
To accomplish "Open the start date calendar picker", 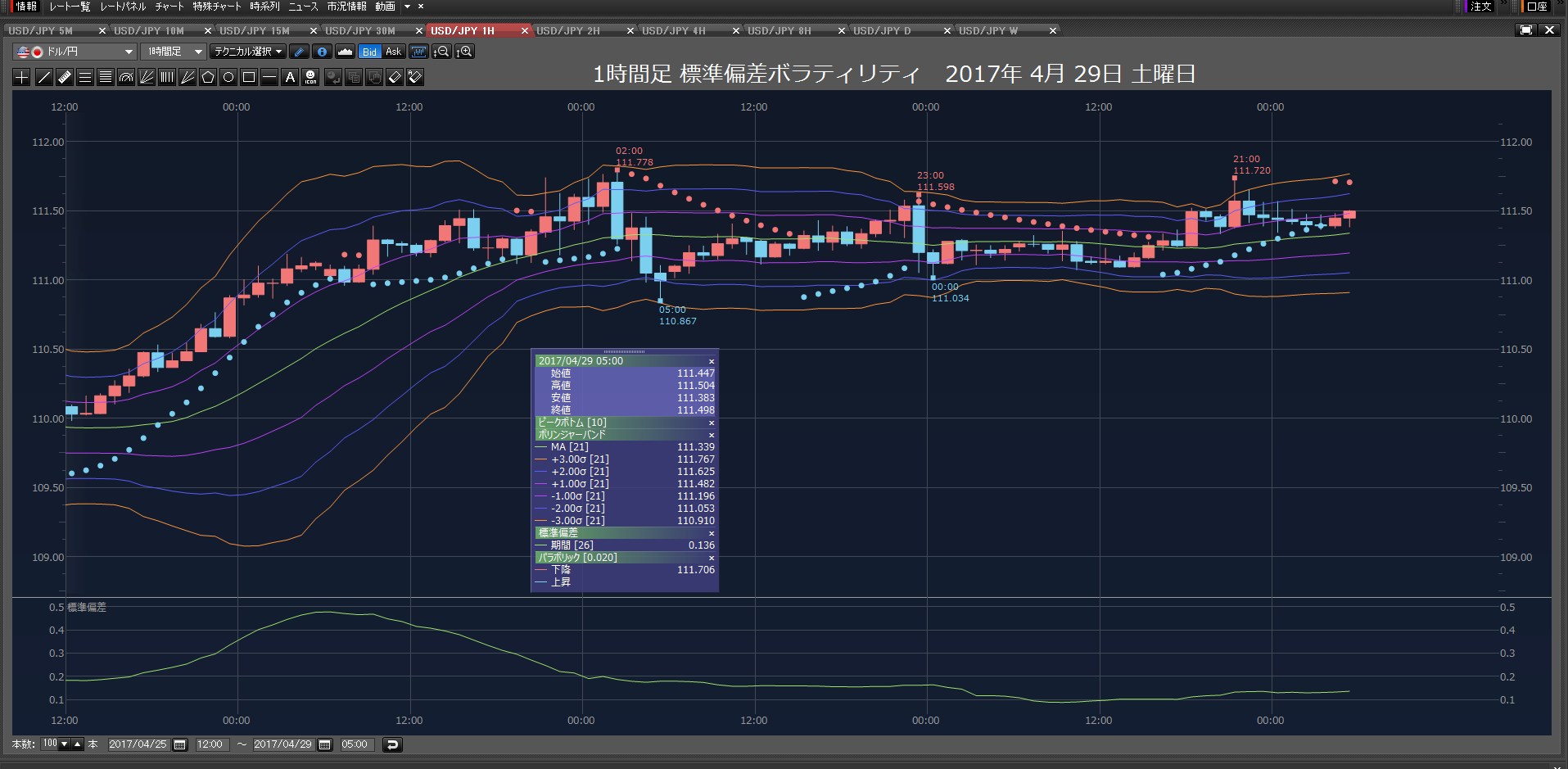I will (x=180, y=744).
